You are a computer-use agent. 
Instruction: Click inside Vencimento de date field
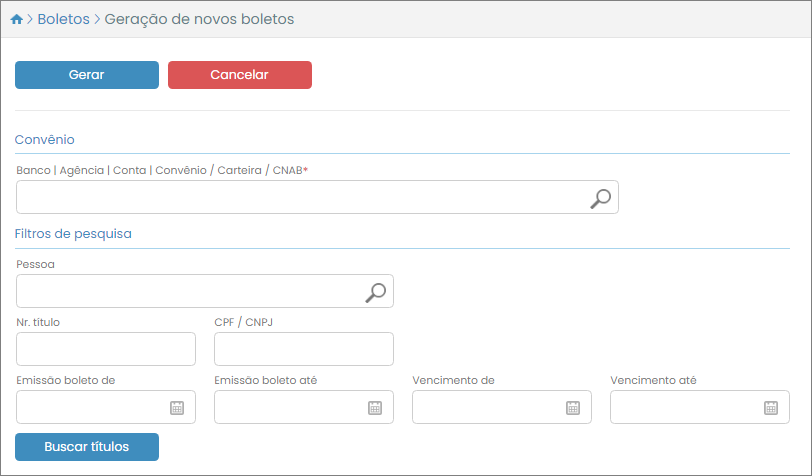(x=486, y=407)
